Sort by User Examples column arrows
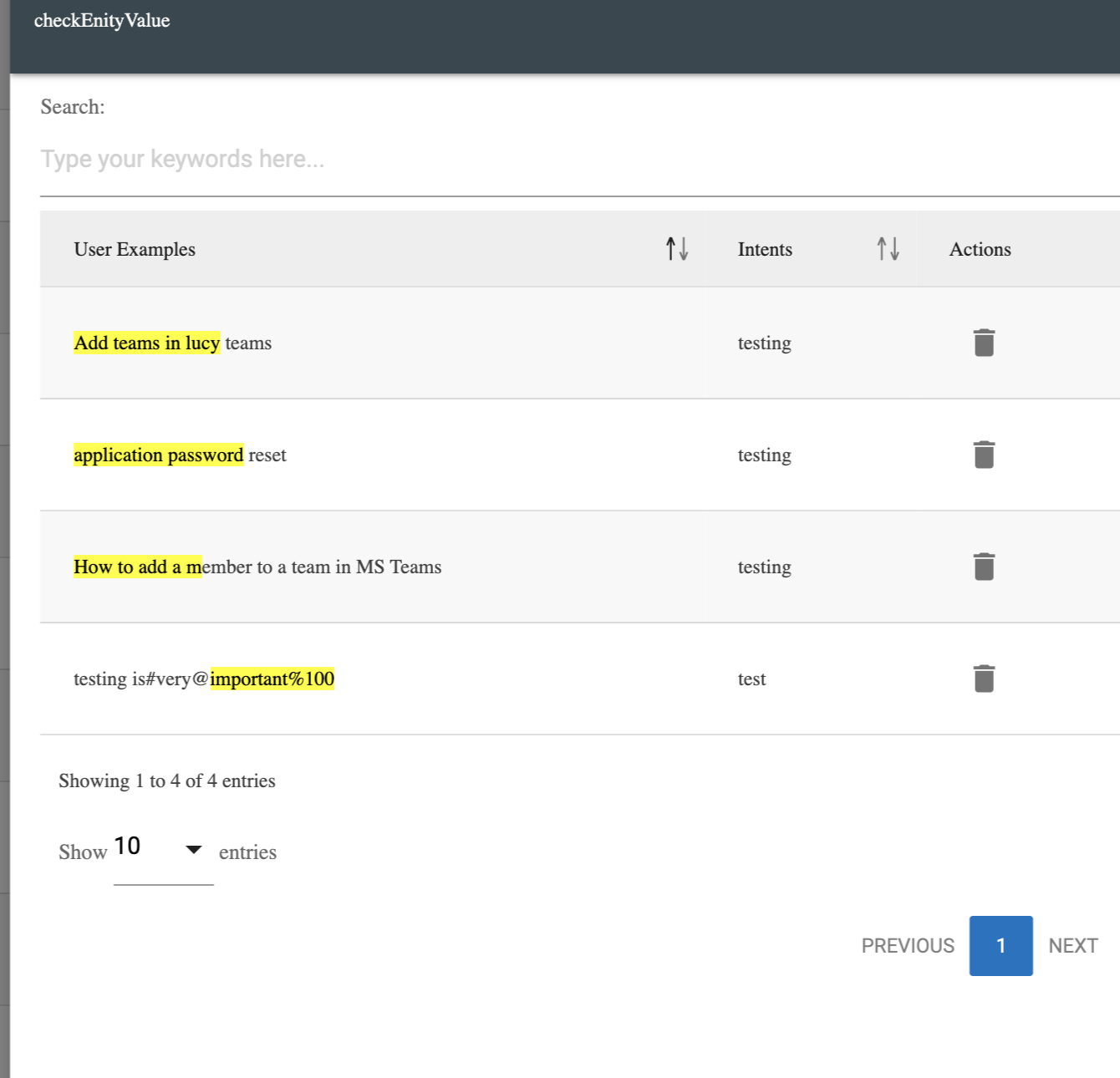This screenshot has width=1120, height=1078. pos(676,249)
